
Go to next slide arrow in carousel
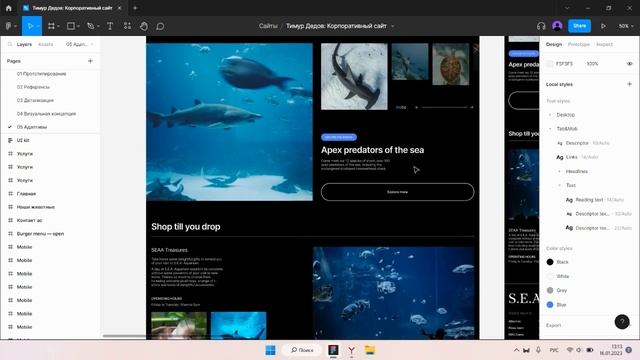point(471,107)
